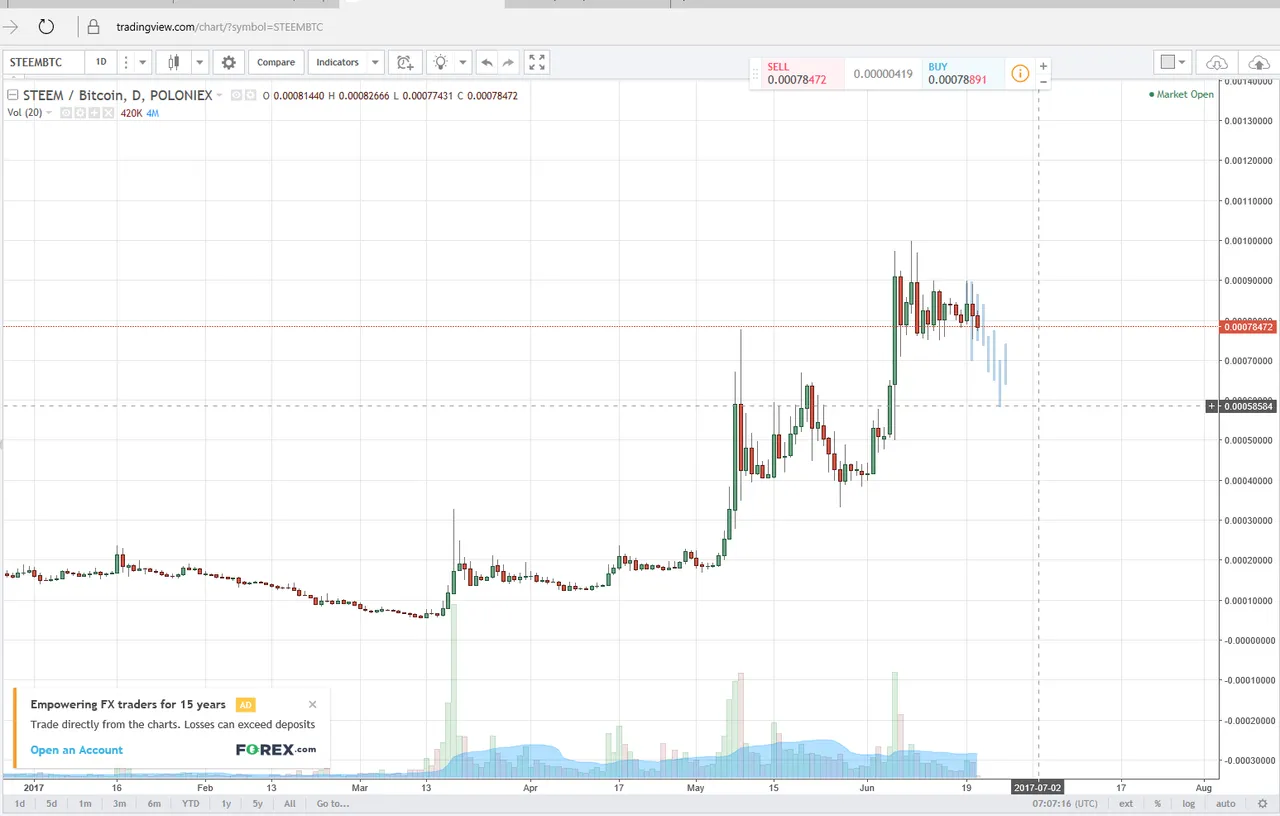This screenshot has height=816, width=1280.
Task: Set time range to 1m
Action: pos(85,803)
